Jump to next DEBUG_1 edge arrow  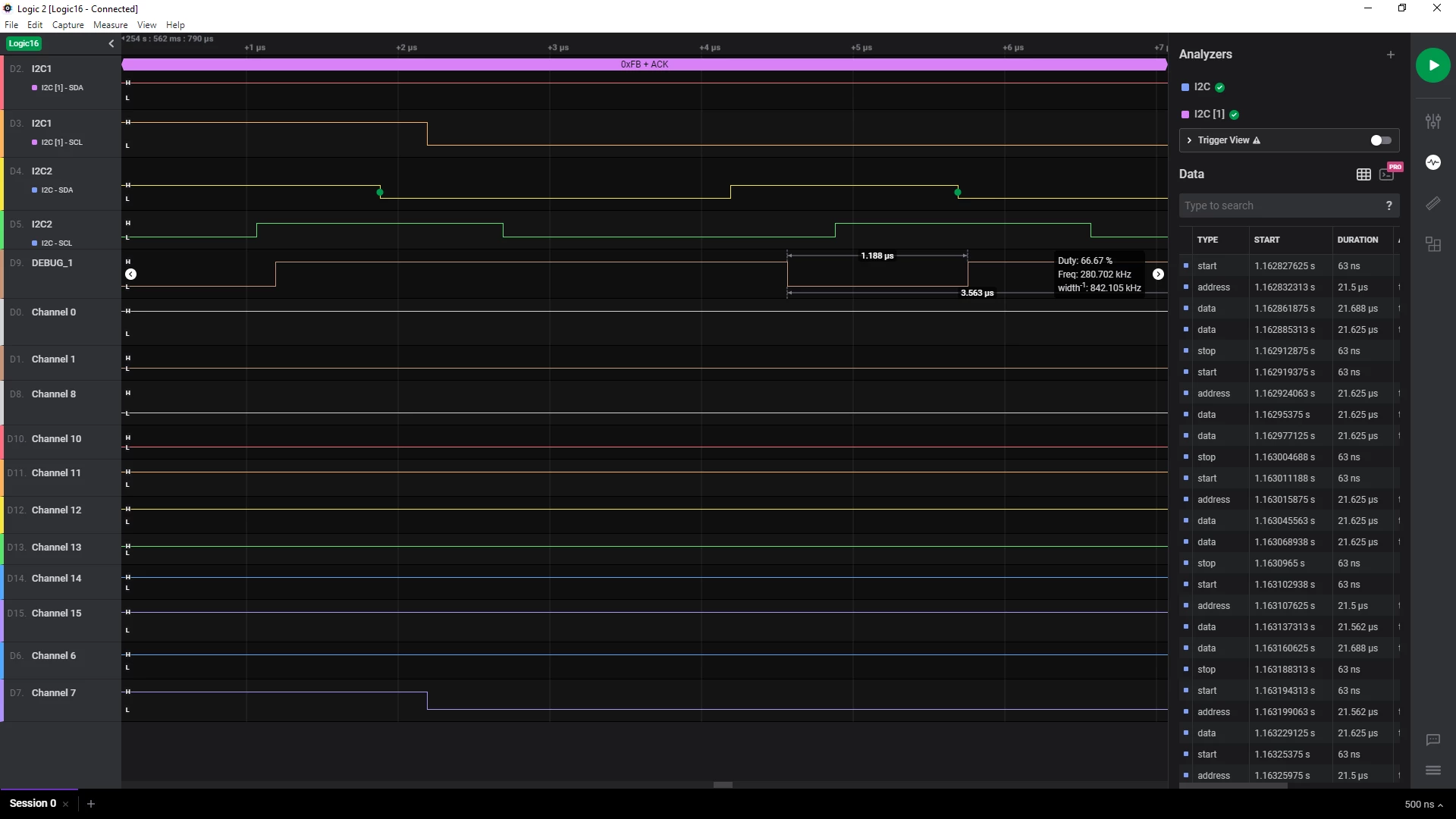click(x=1158, y=275)
